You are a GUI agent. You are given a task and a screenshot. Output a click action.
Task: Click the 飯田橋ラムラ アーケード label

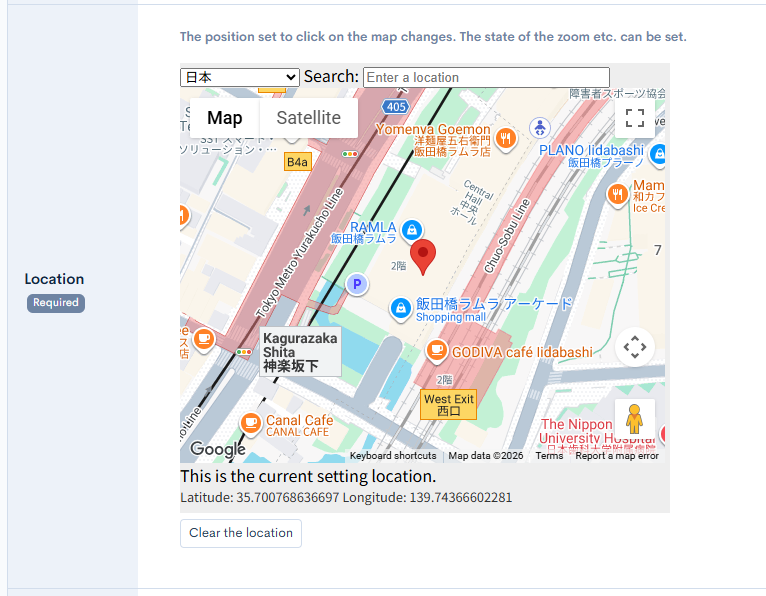click(x=494, y=309)
